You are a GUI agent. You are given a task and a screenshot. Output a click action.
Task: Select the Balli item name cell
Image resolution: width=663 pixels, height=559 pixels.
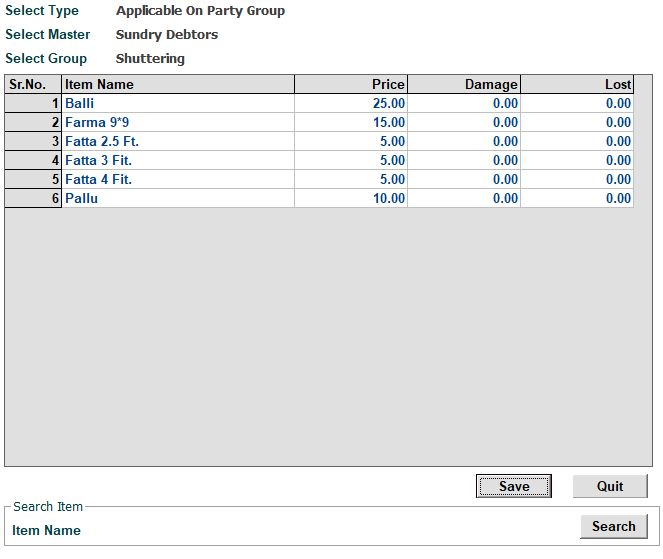(178, 103)
